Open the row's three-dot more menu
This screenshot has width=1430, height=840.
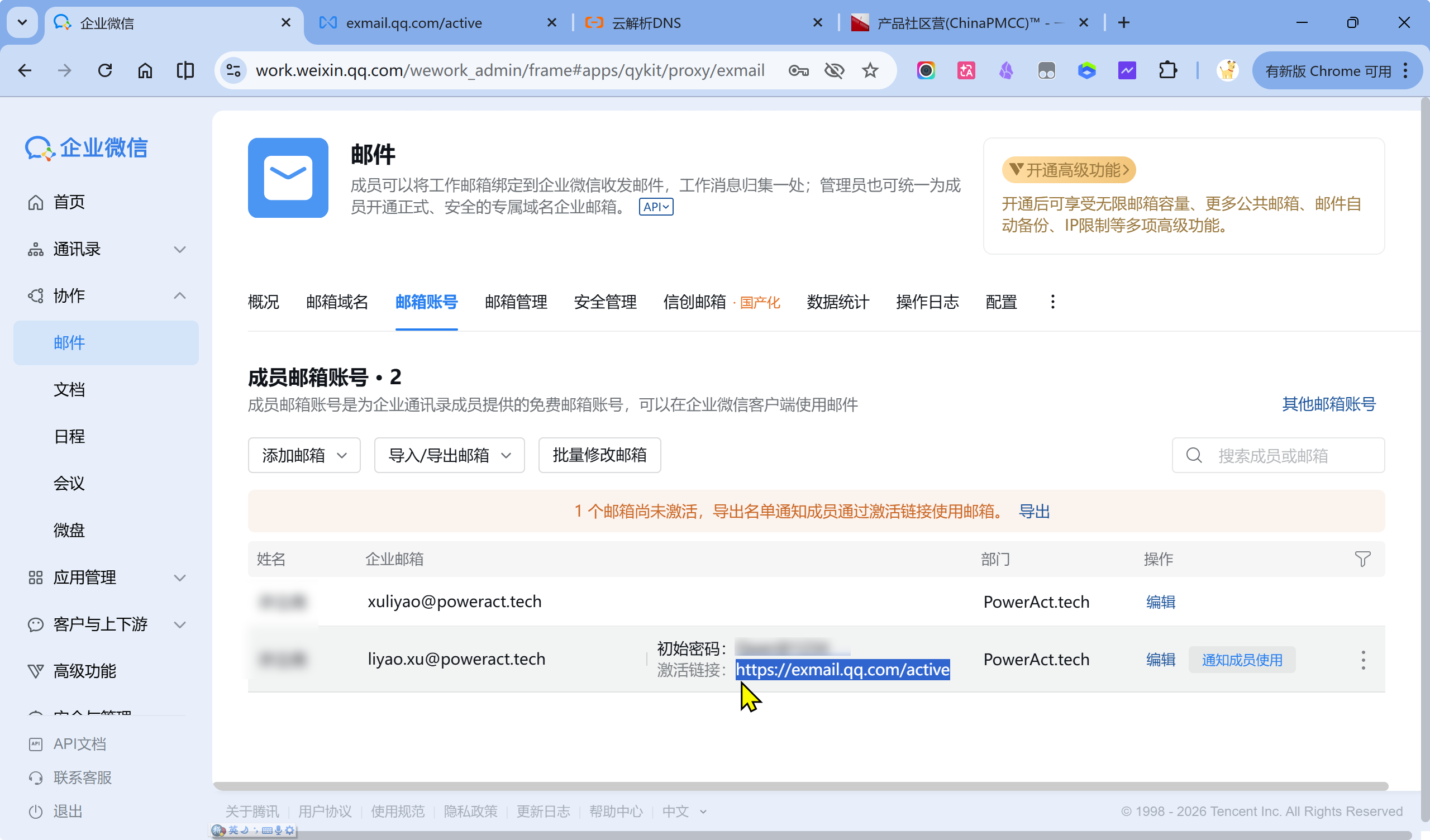click(1362, 660)
